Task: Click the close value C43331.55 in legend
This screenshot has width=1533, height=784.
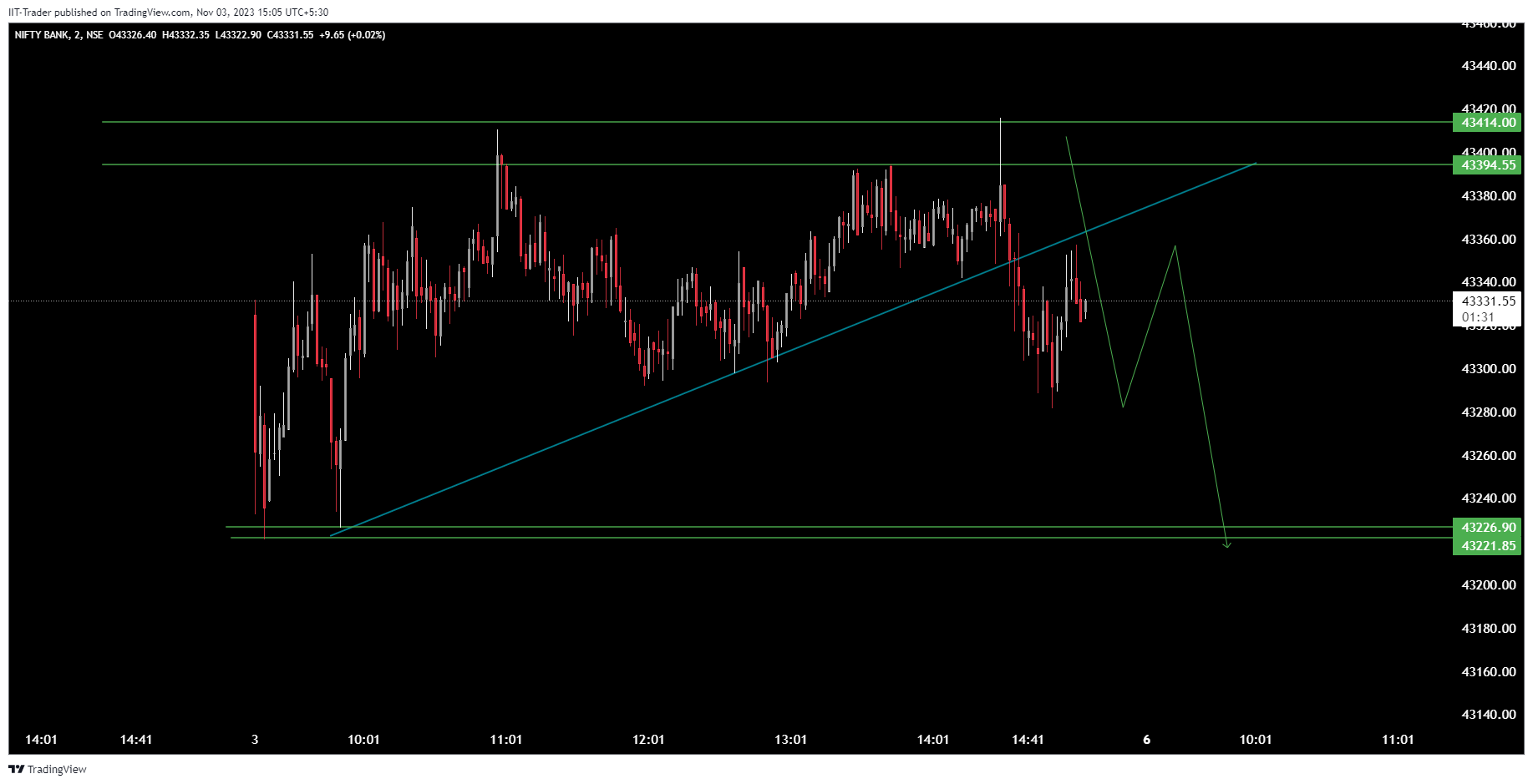Action: pyautogui.click(x=290, y=35)
